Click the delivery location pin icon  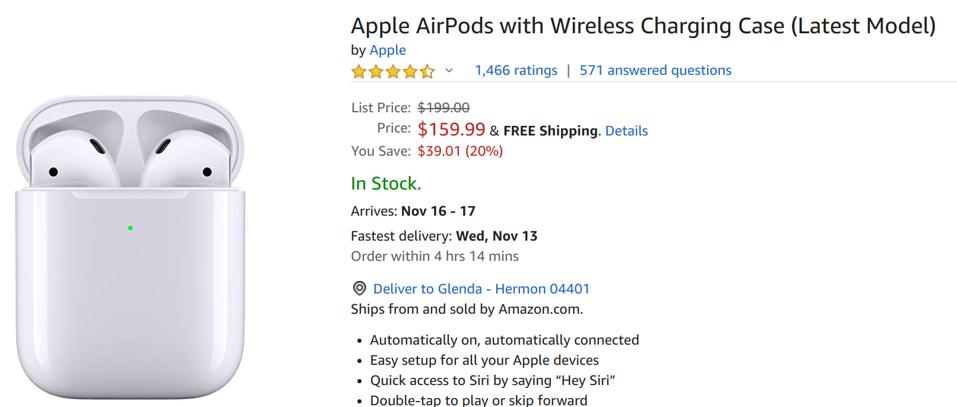359,289
